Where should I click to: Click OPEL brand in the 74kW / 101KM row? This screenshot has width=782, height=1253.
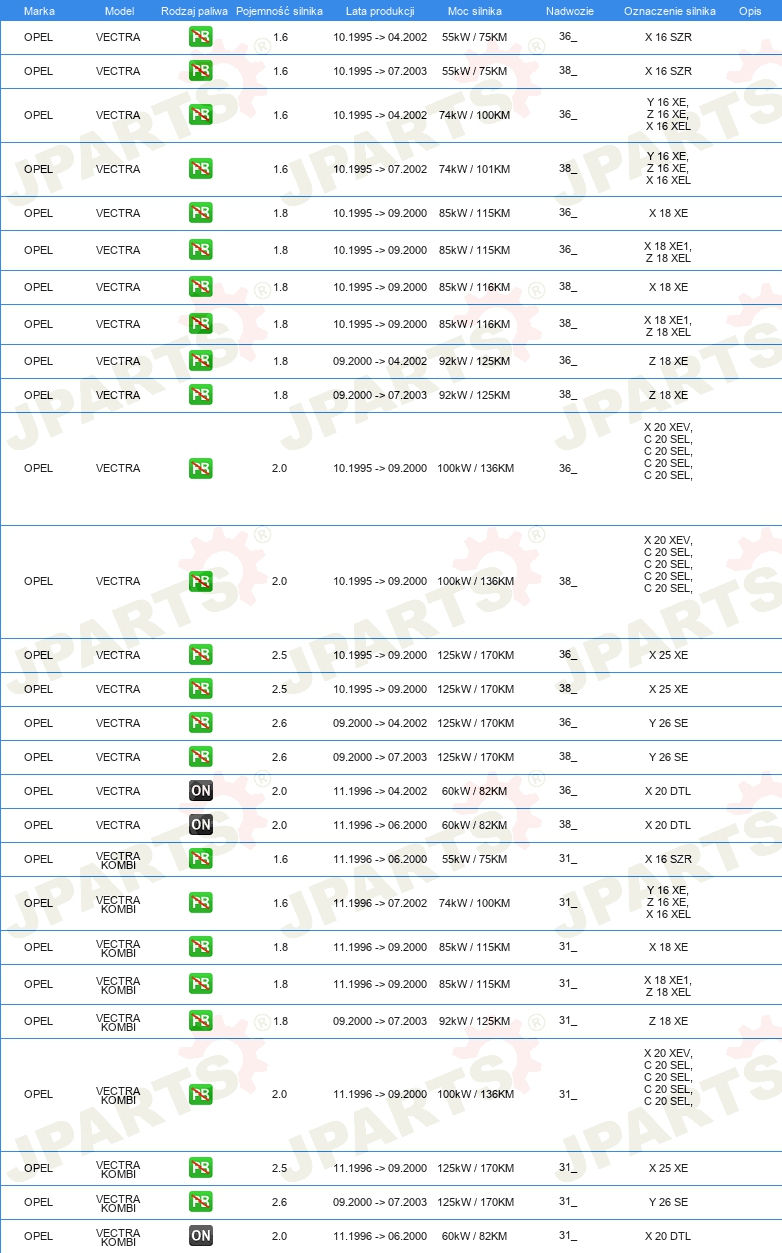tap(39, 169)
